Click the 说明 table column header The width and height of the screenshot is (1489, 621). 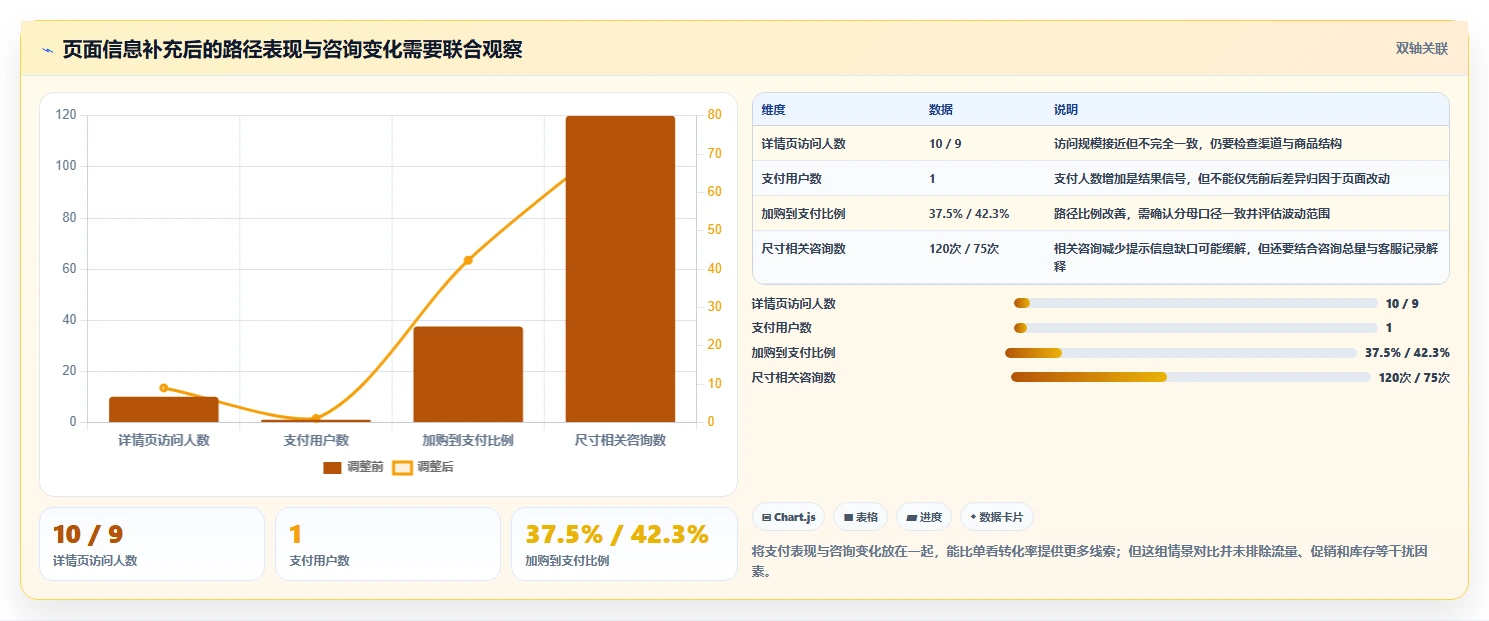[1066, 110]
